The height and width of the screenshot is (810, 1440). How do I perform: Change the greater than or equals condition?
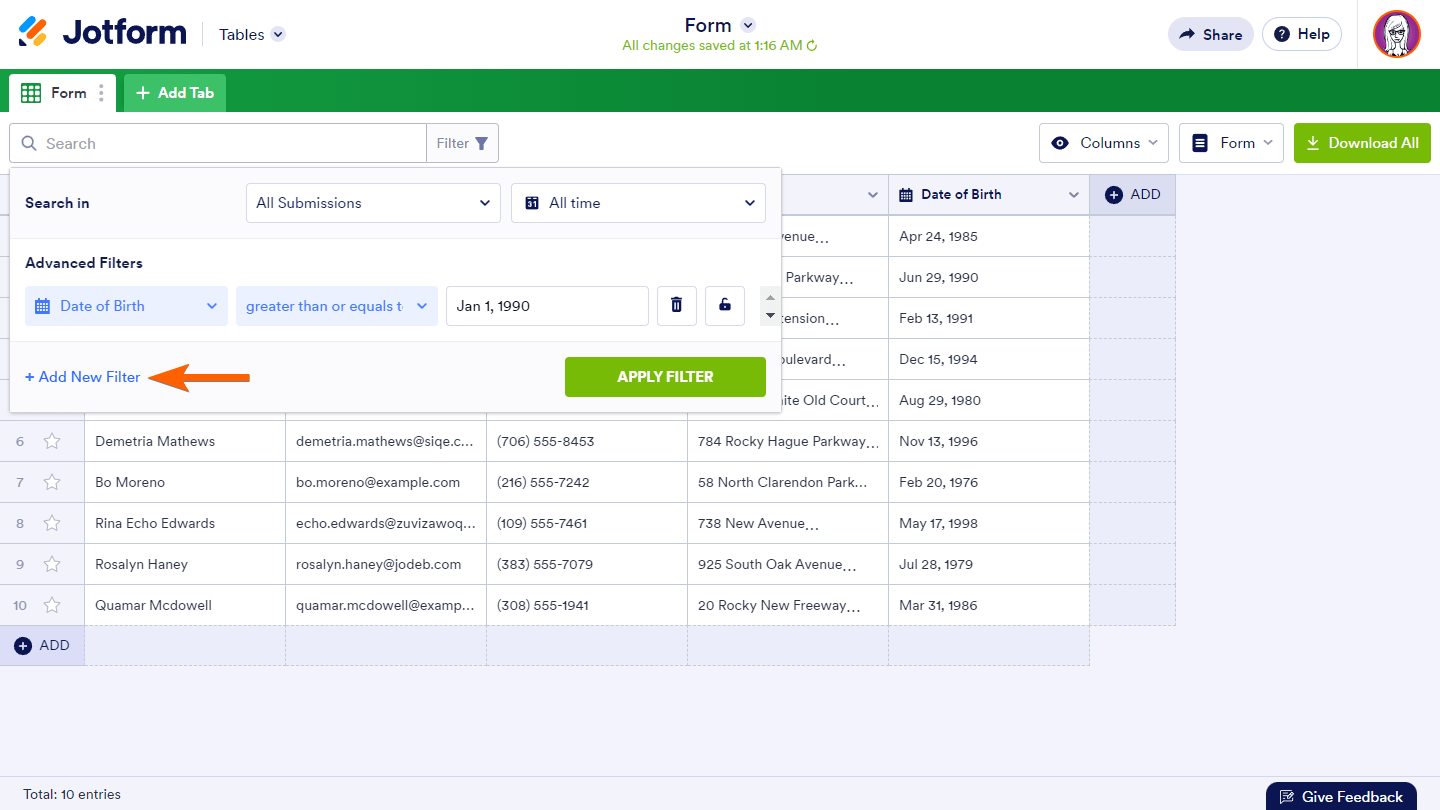tap(337, 306)
